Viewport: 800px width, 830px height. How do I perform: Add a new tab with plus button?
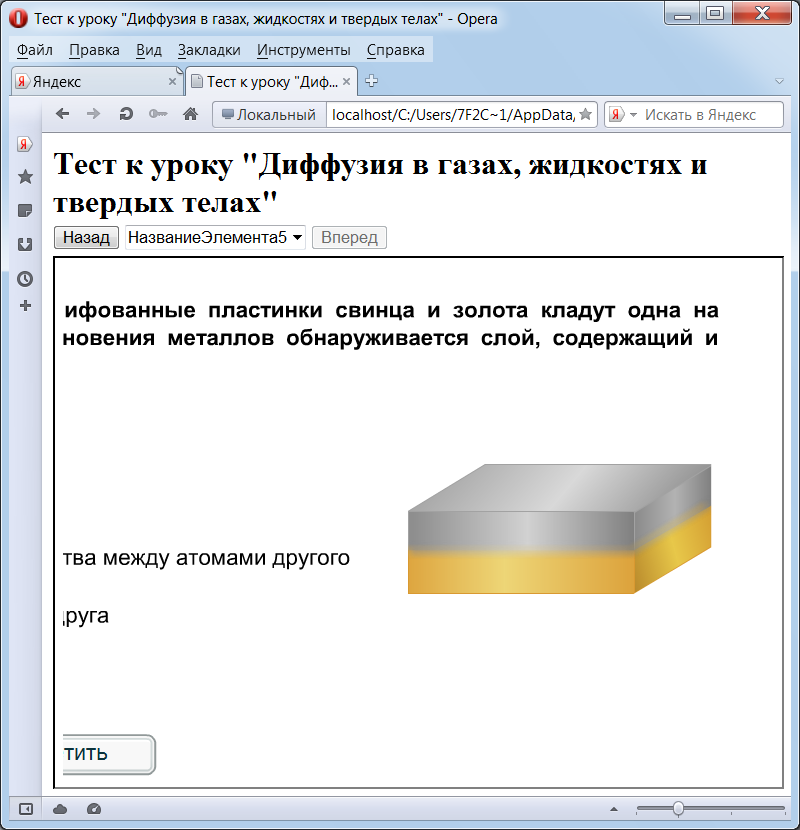pyautogui.click(x=372, y=81)
